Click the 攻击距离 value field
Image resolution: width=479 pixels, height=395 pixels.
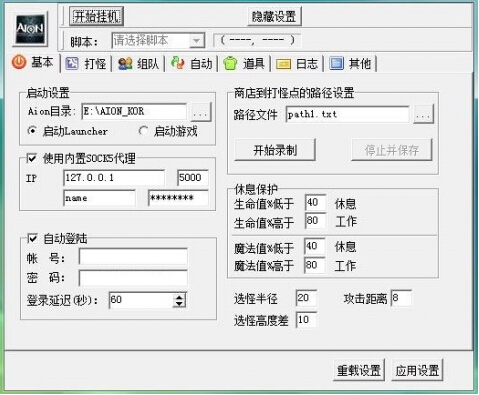pos(401,298)
